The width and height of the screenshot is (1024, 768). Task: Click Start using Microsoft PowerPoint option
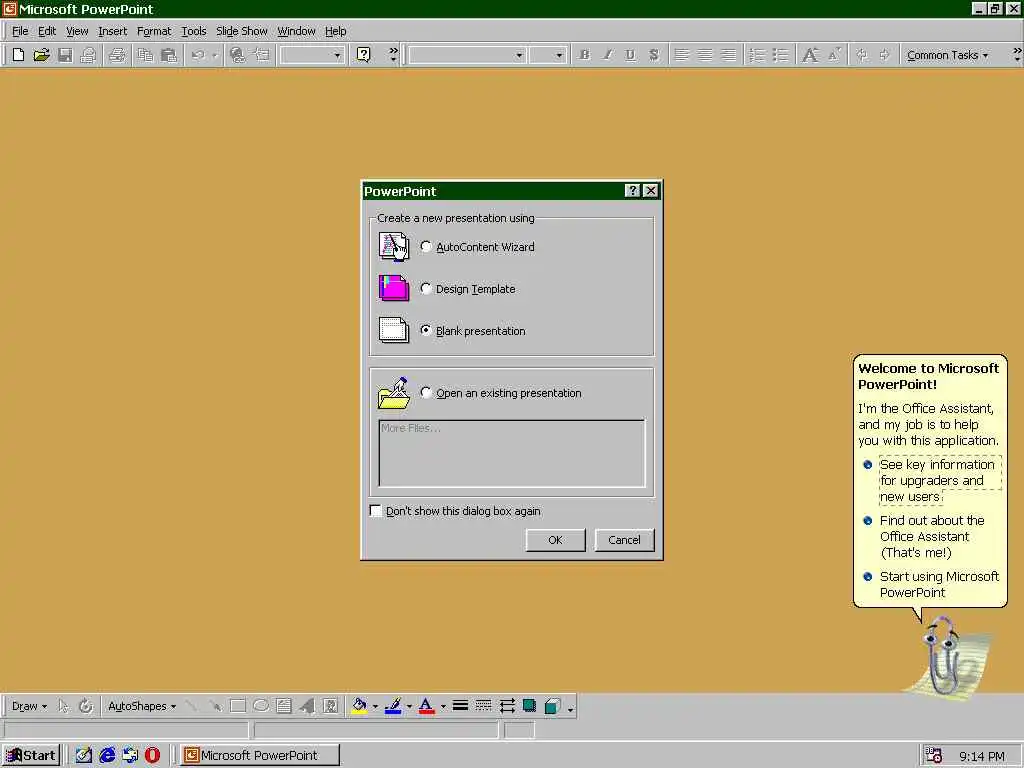point(939,584)
